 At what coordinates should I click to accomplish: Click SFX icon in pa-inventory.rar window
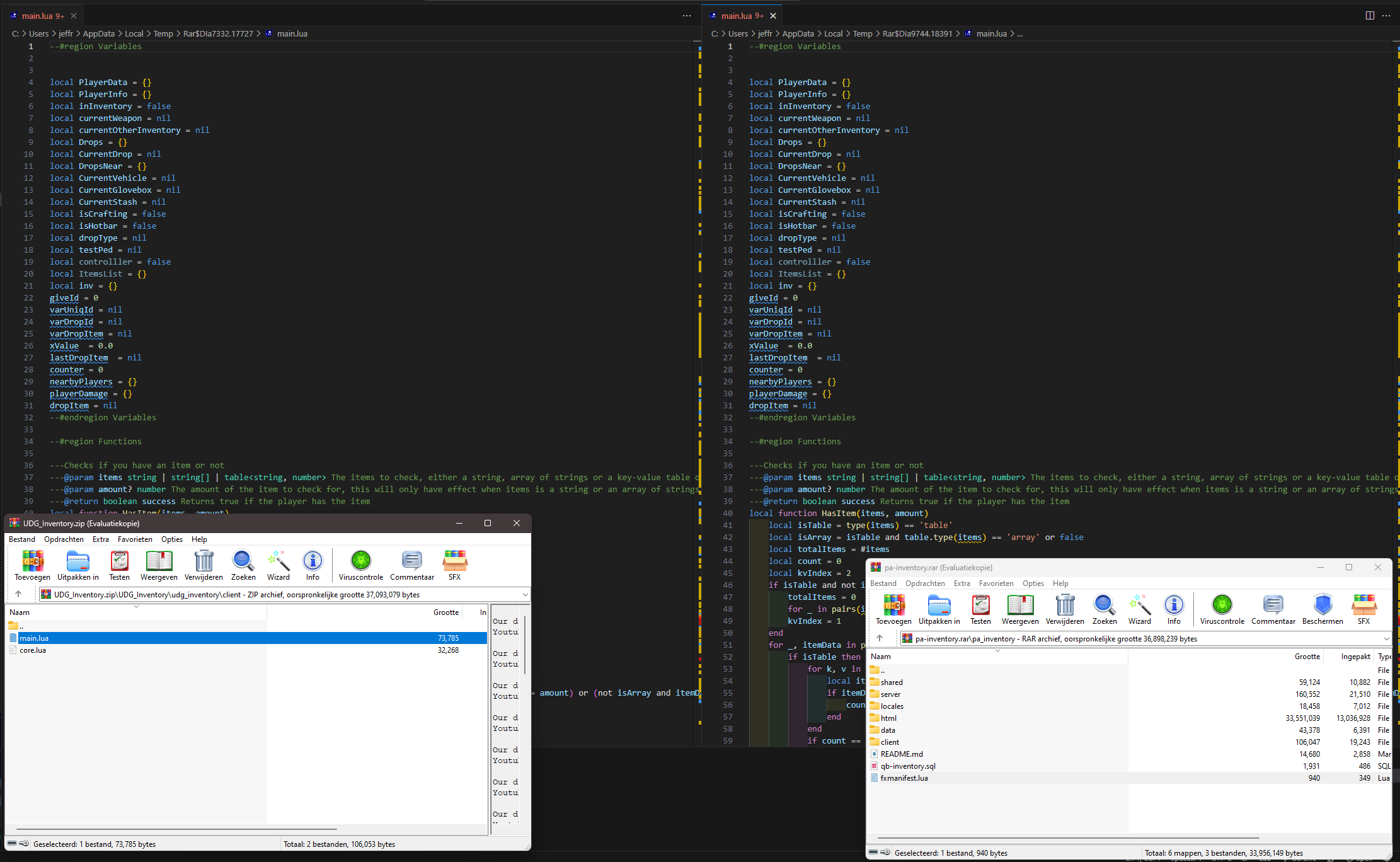tap(1364, 604)
